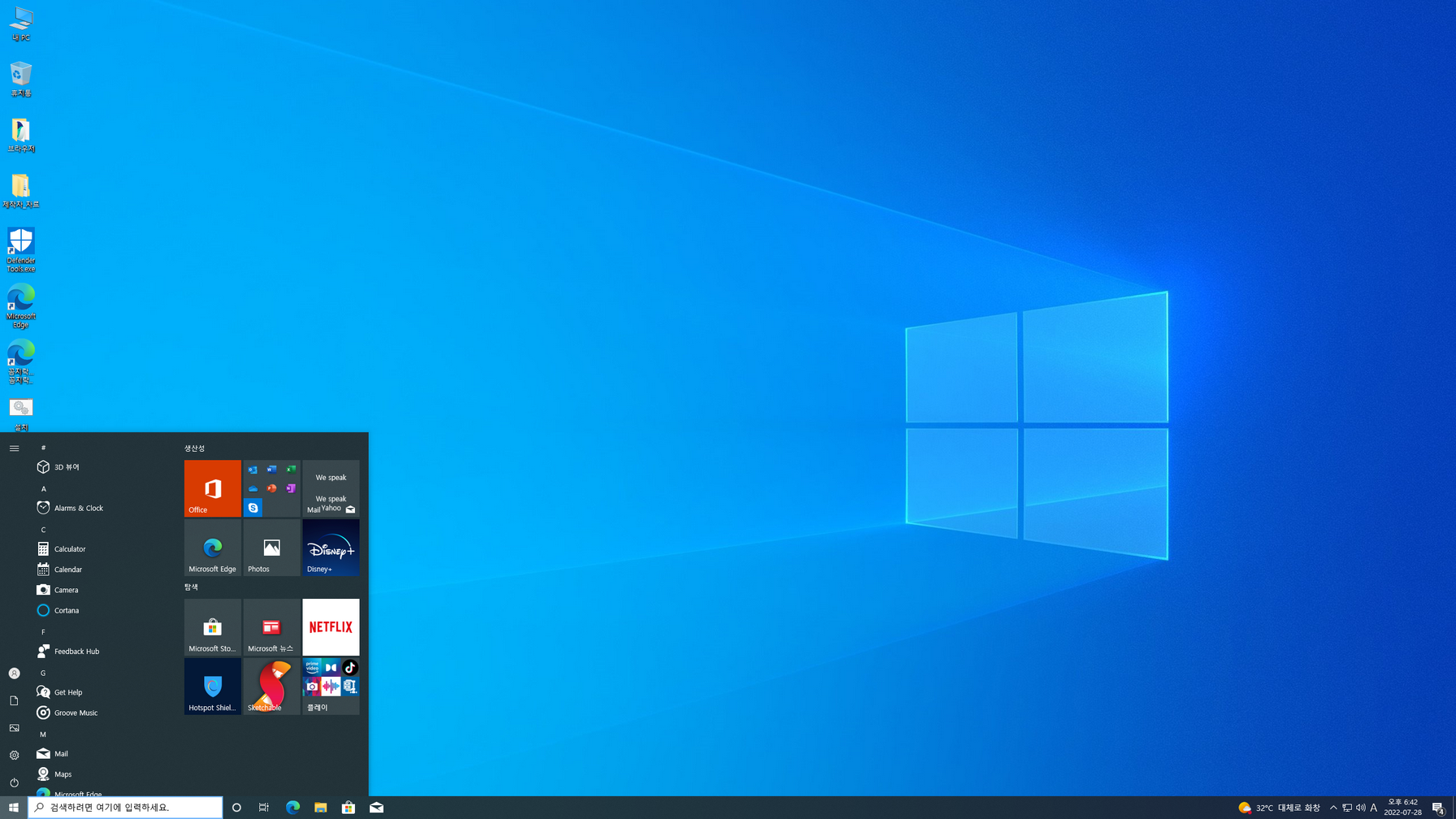This screenshot has height=819, width=1456.
Task: Open the Mail live tile
Action: (331, 488)
